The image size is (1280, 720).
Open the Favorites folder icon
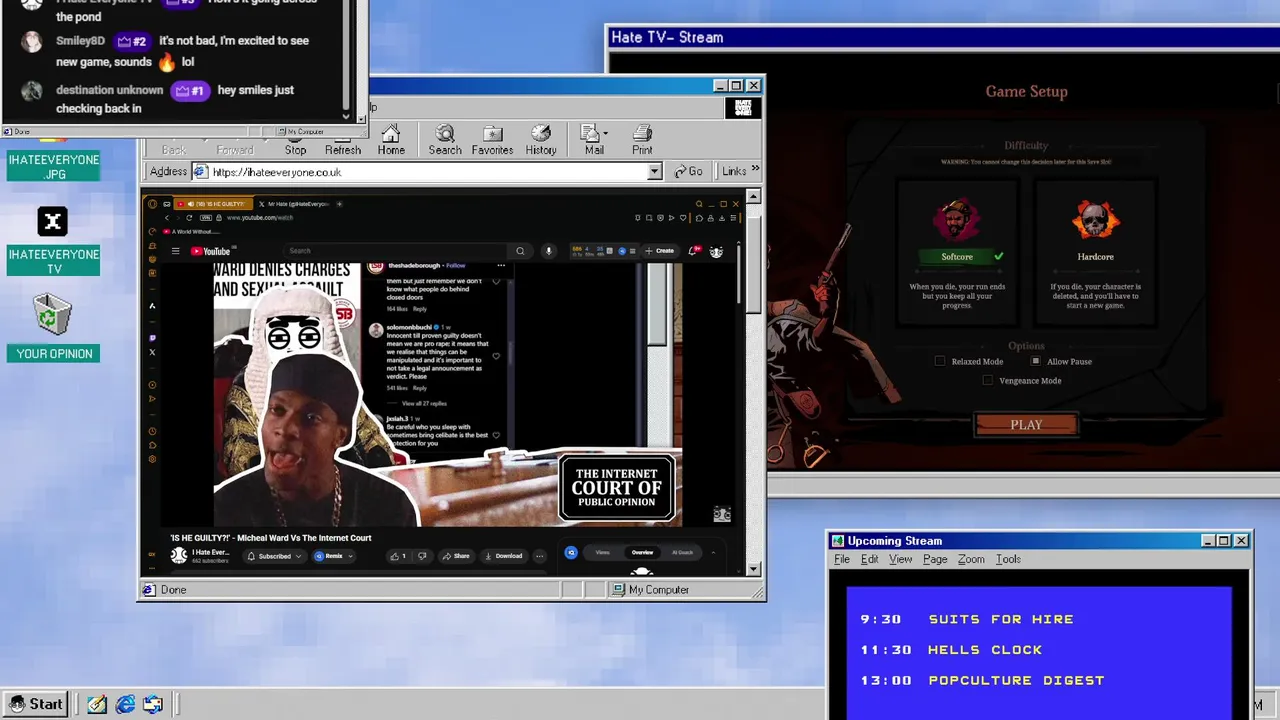(492, 139)
